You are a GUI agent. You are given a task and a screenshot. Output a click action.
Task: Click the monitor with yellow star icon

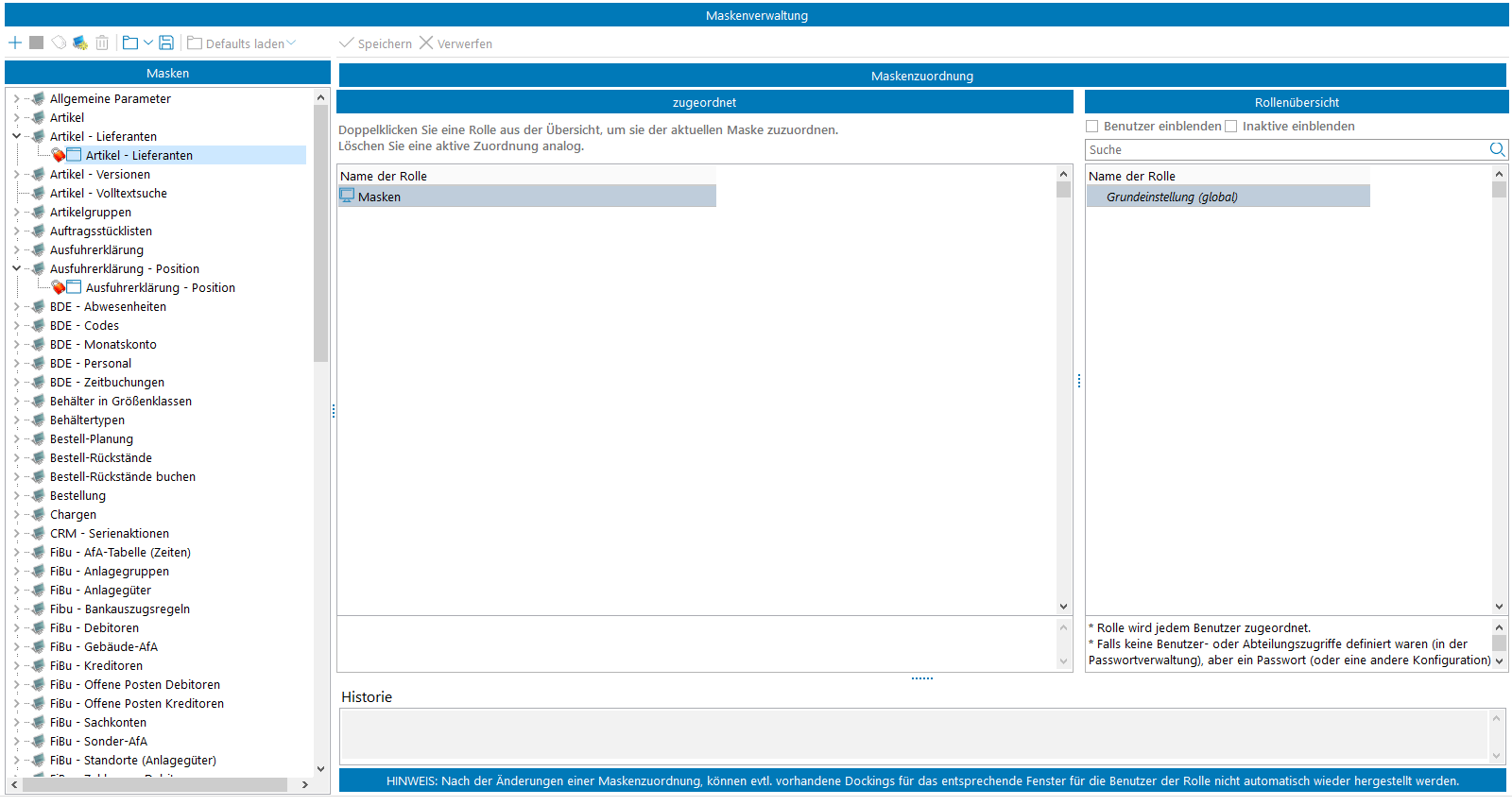(x=80, y=43)
